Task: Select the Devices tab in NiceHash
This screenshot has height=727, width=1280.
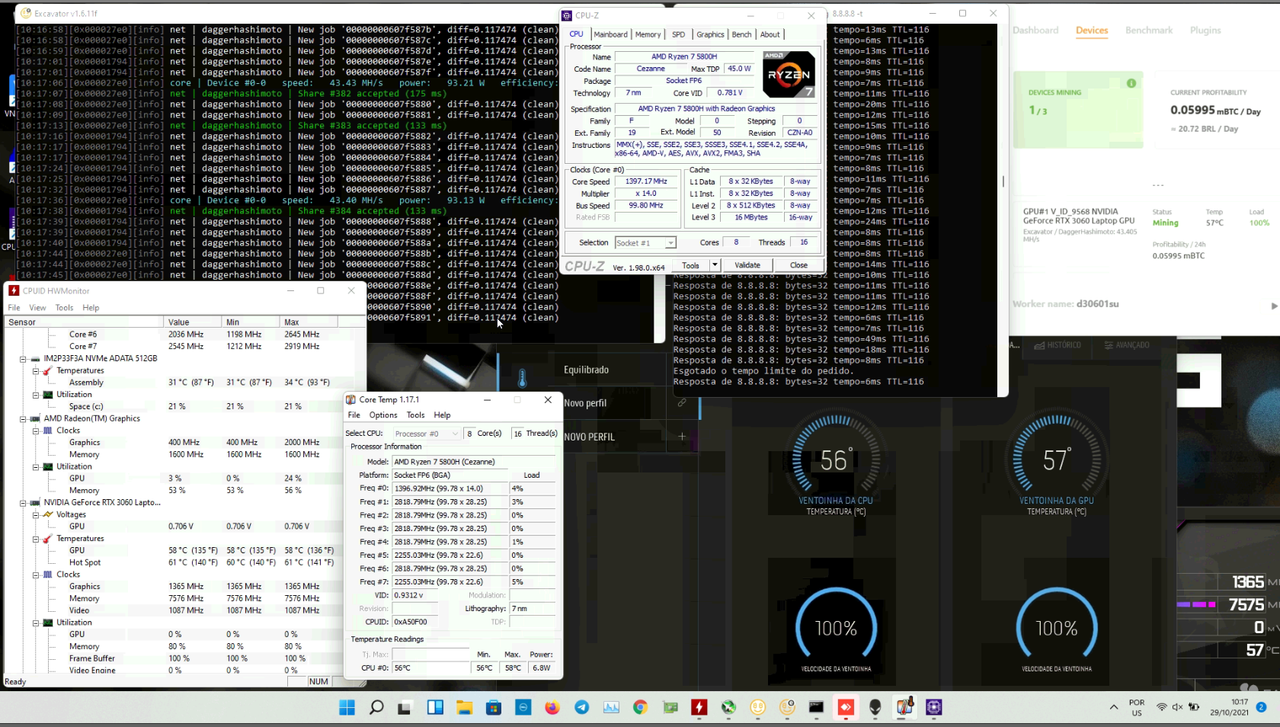Action: click(1091, 30)
